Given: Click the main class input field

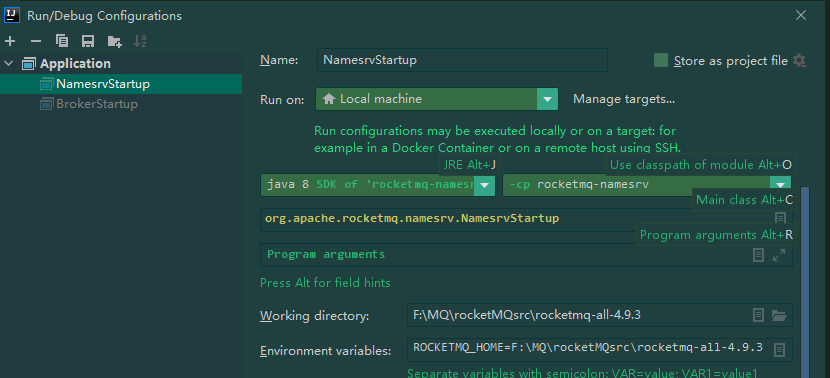Looking at the screenshot, I should click(526, 219).
